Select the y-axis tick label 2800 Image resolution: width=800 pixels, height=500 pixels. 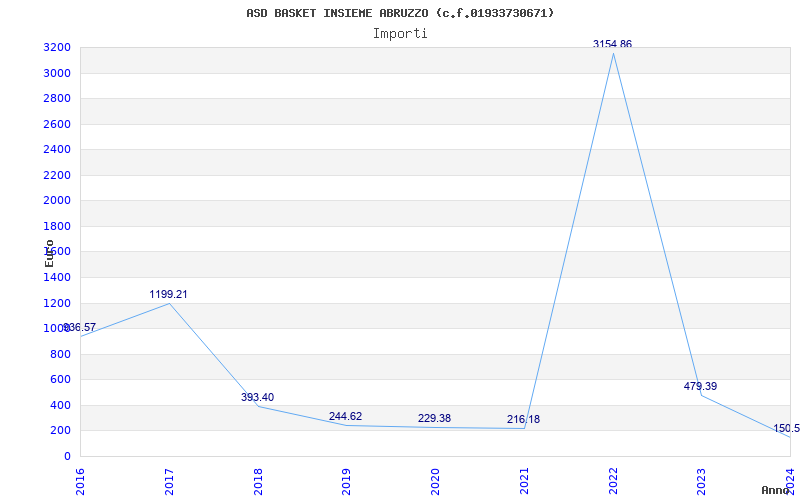tap(57, 98)
